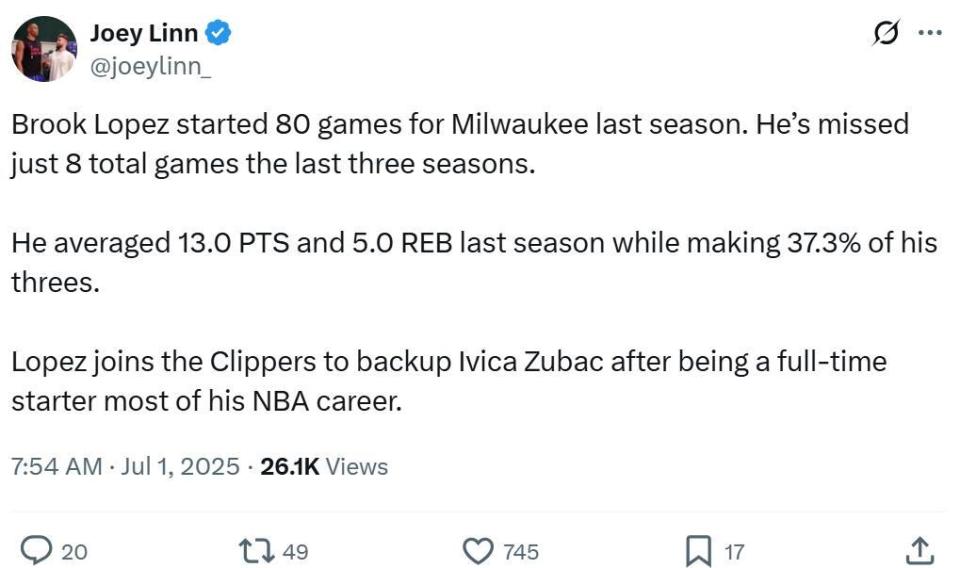Click the bookmark count of 17
The height and width of the screenshot is (568, 960).
[734, 551]
